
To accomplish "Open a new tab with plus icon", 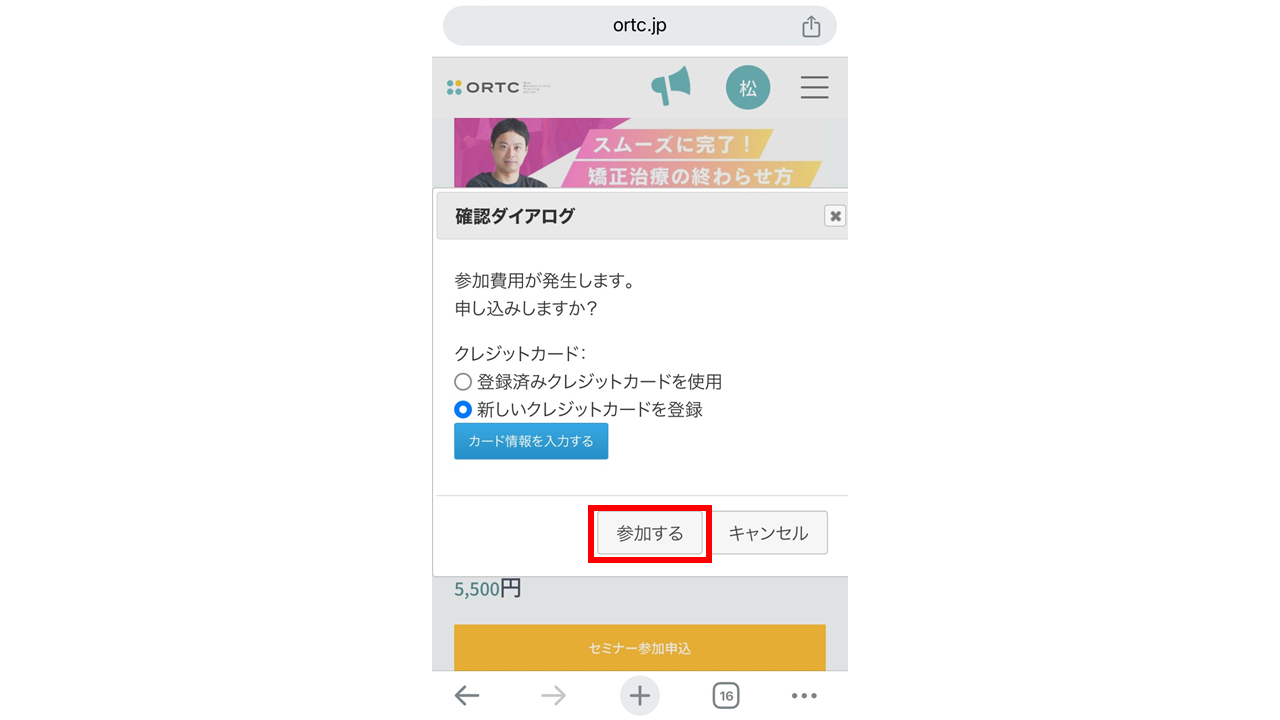I will [640, 696].
